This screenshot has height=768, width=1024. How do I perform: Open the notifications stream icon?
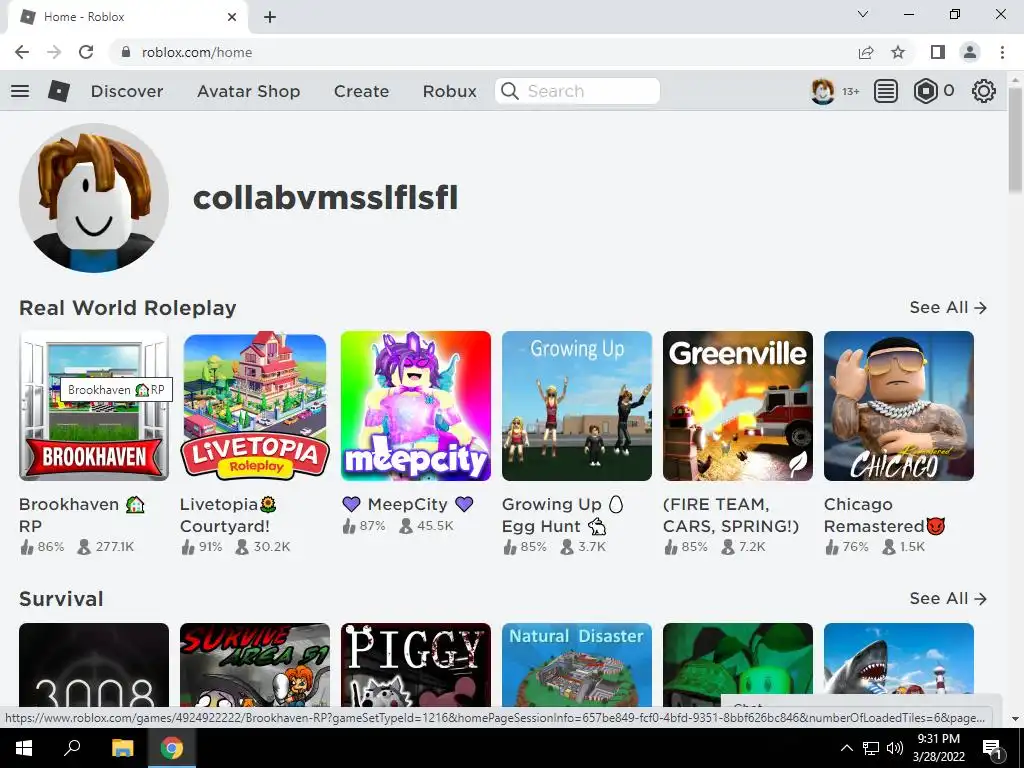[886, 91]
